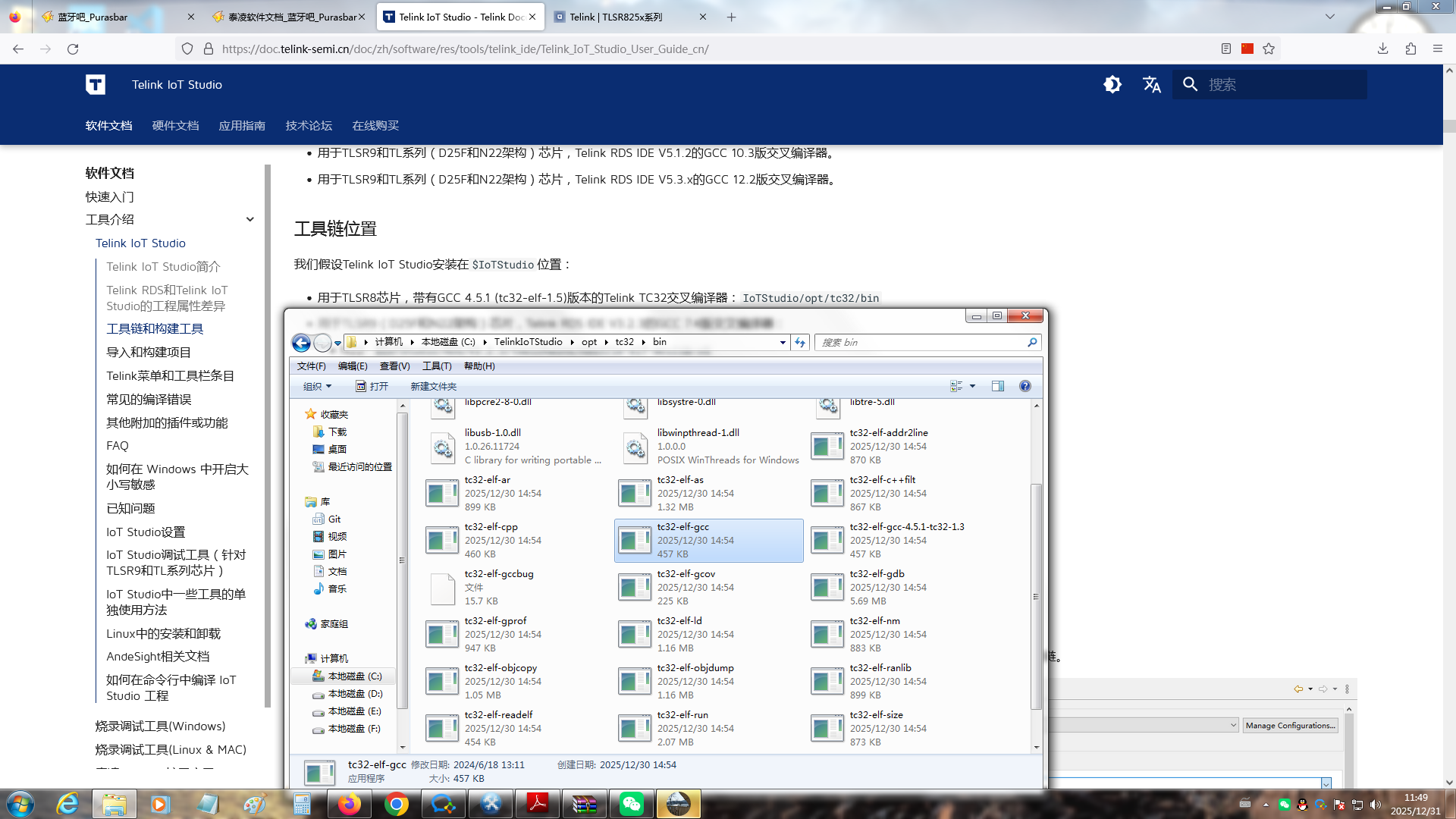The height and width of the screenshot is (819, 1456).
Task: Go to FAQ in sidebar
Action: [118, 446]
